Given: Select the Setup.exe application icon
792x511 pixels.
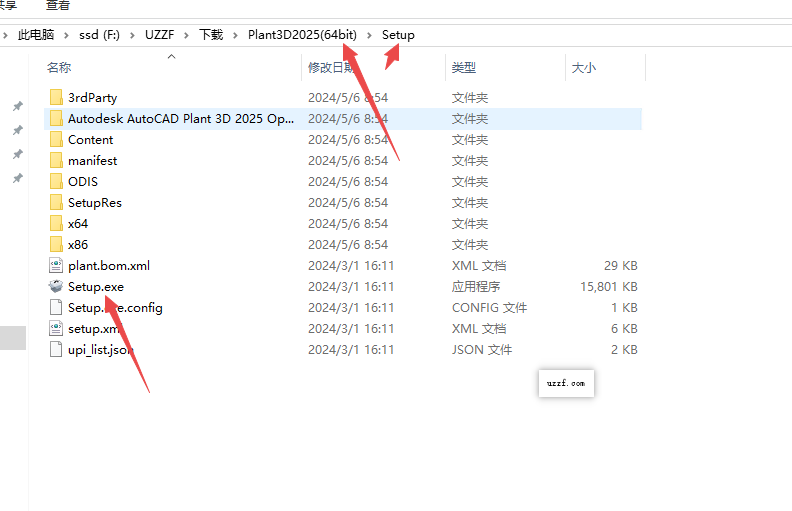Looking at the screenshot, I should (x=56, y=286).
